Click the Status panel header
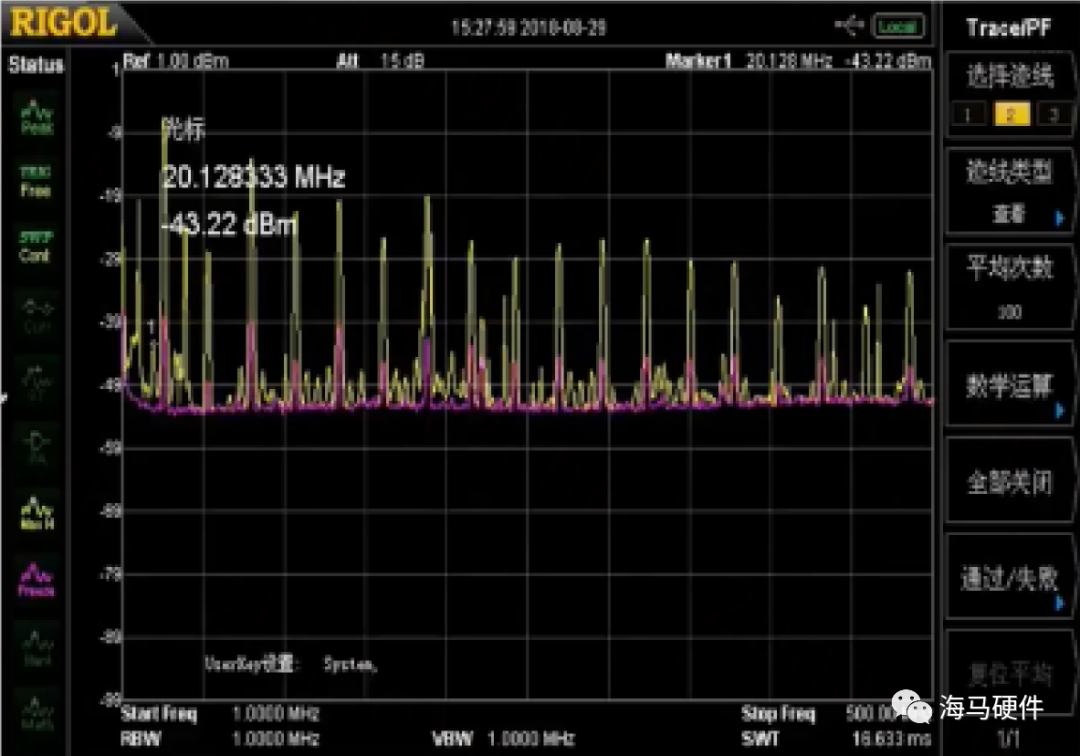This screenshot has height=756, width=1080. point(35,66)
